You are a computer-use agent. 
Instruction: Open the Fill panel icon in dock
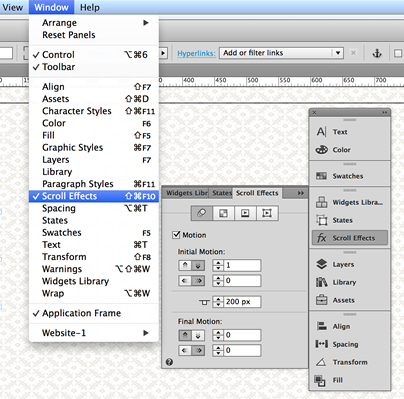tap(320, 380)
